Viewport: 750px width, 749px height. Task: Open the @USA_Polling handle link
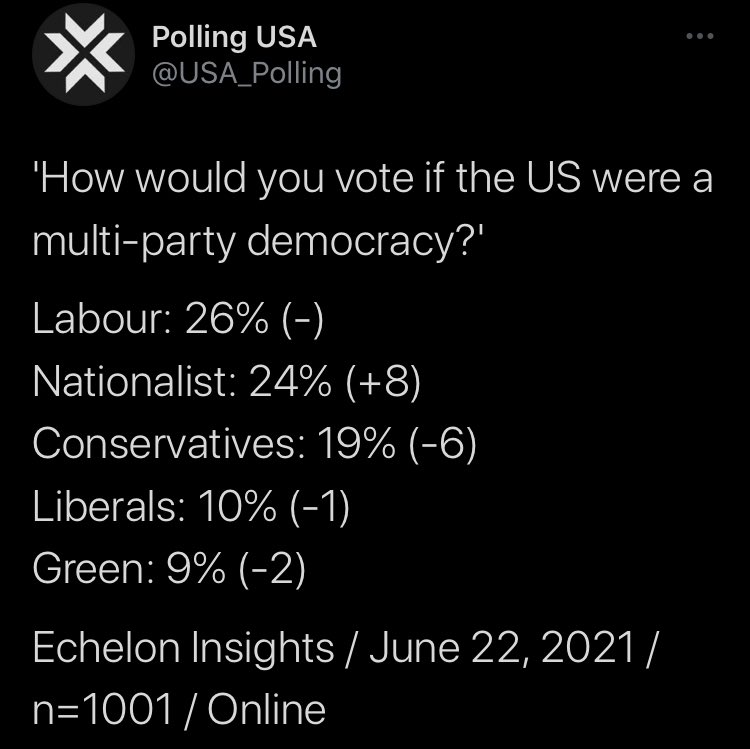point(247,74)
